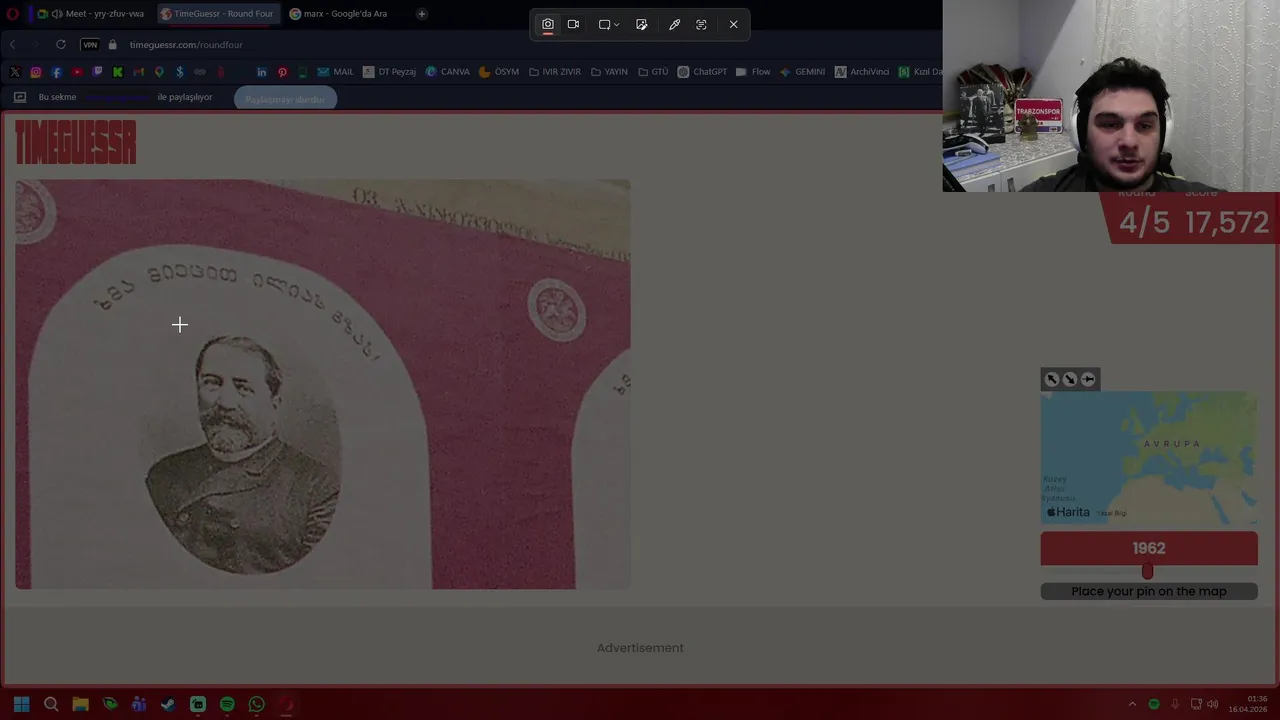Image resolution: width=1280 pixels, height=720 pixels.
Task: Open the volume control in system tray
Action: 1213,704
